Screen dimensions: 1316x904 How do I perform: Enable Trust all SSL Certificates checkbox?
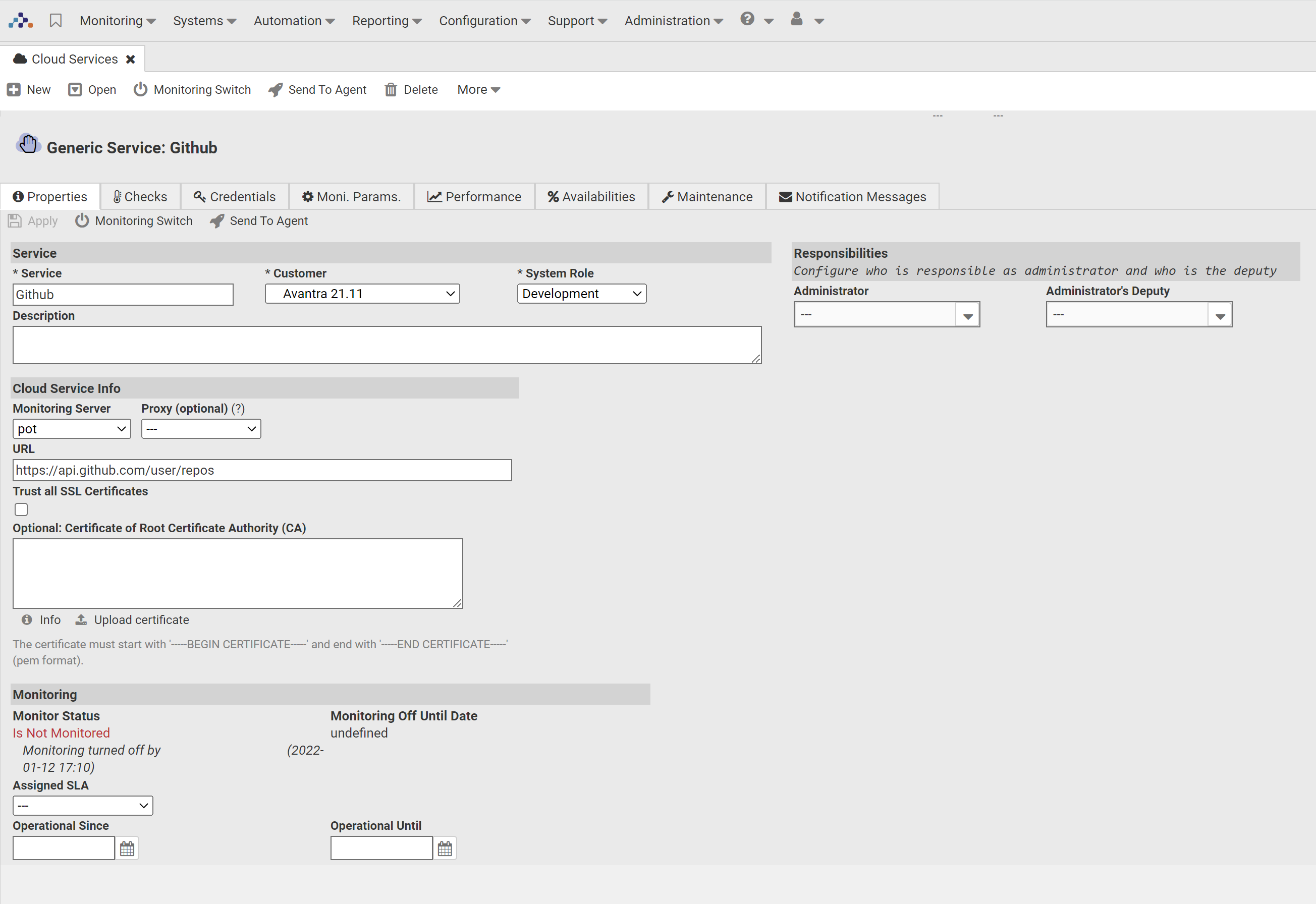click(22, 510)
